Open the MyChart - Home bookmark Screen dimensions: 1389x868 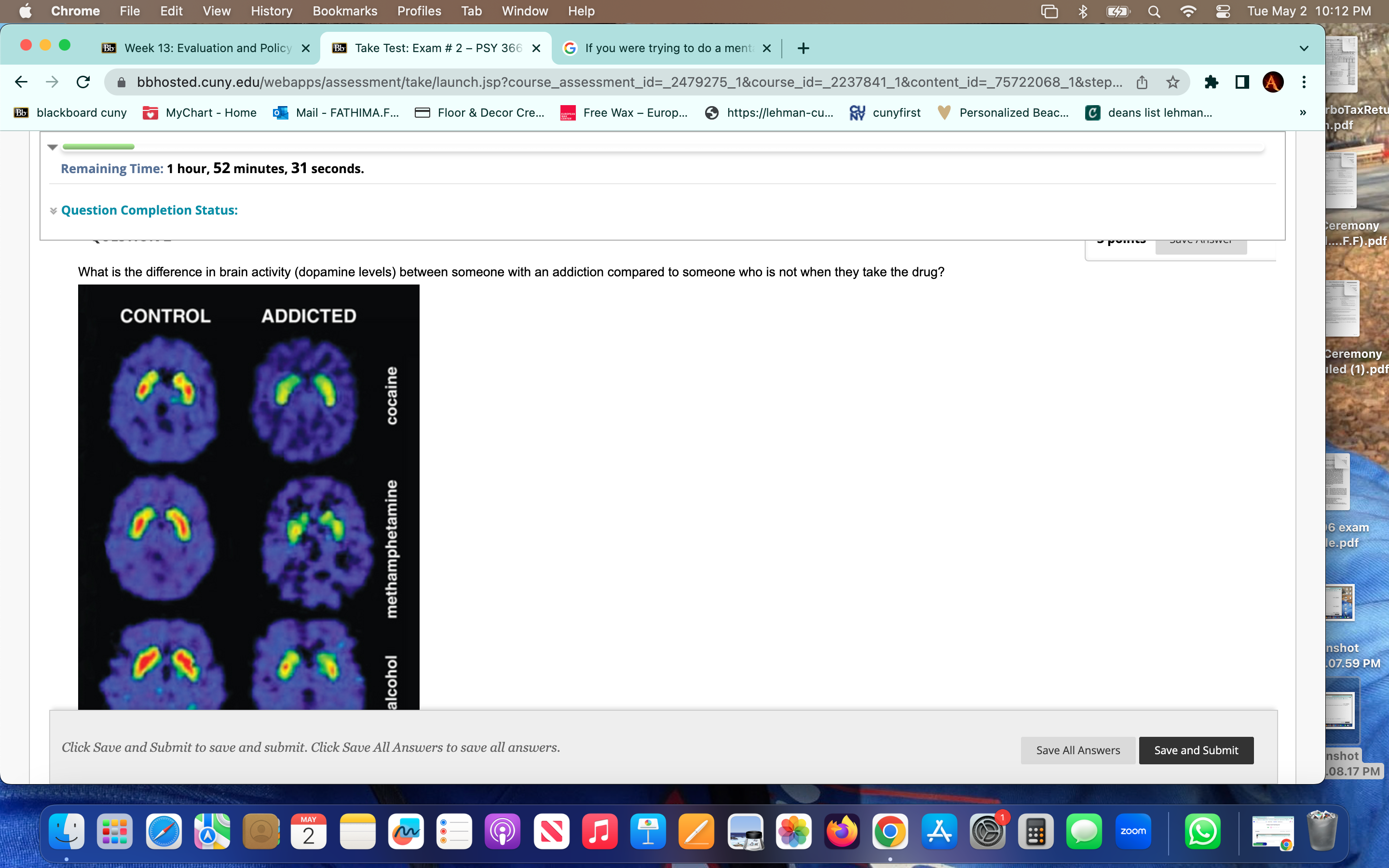pos(199,112)
